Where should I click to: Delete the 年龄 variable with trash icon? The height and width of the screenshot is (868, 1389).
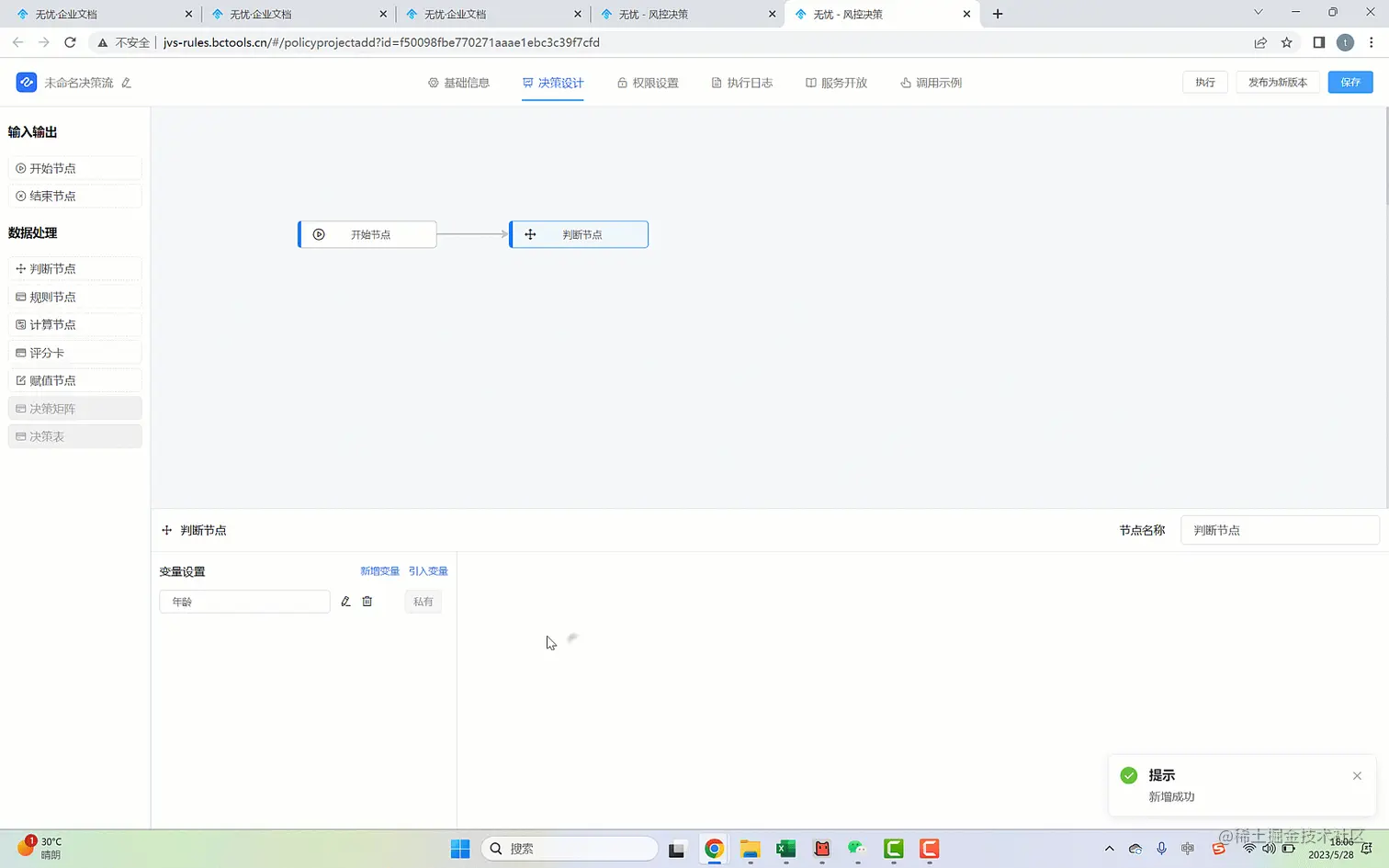tap(367, 602)
